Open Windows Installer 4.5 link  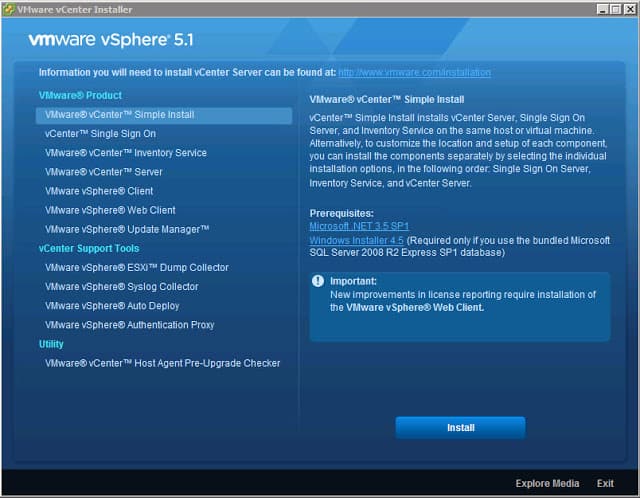point(356,240)
